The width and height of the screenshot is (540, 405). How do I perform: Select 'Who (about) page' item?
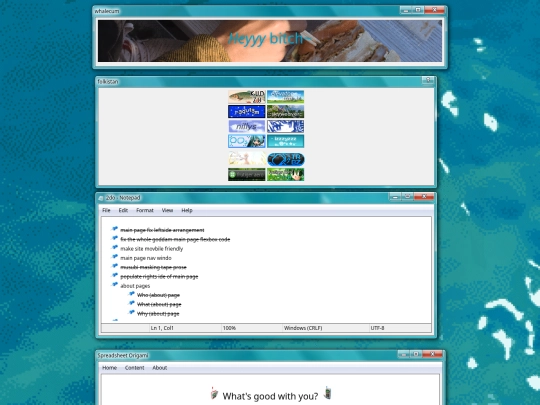click(x=158, y=295)
